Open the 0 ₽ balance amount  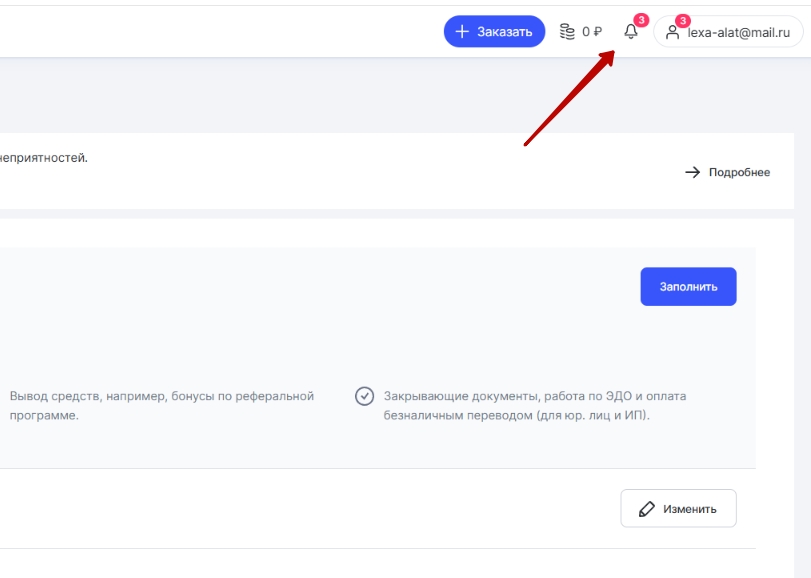[592, 32]
